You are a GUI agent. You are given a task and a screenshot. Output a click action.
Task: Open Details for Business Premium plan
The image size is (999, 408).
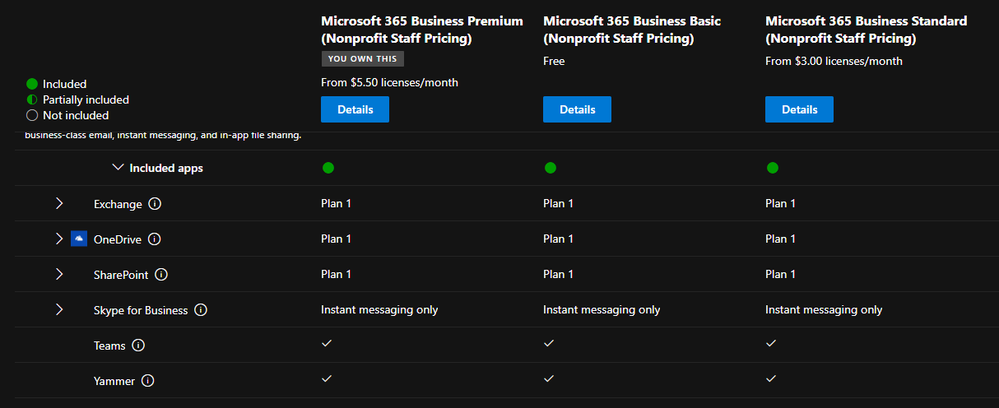tap(355, 110)
